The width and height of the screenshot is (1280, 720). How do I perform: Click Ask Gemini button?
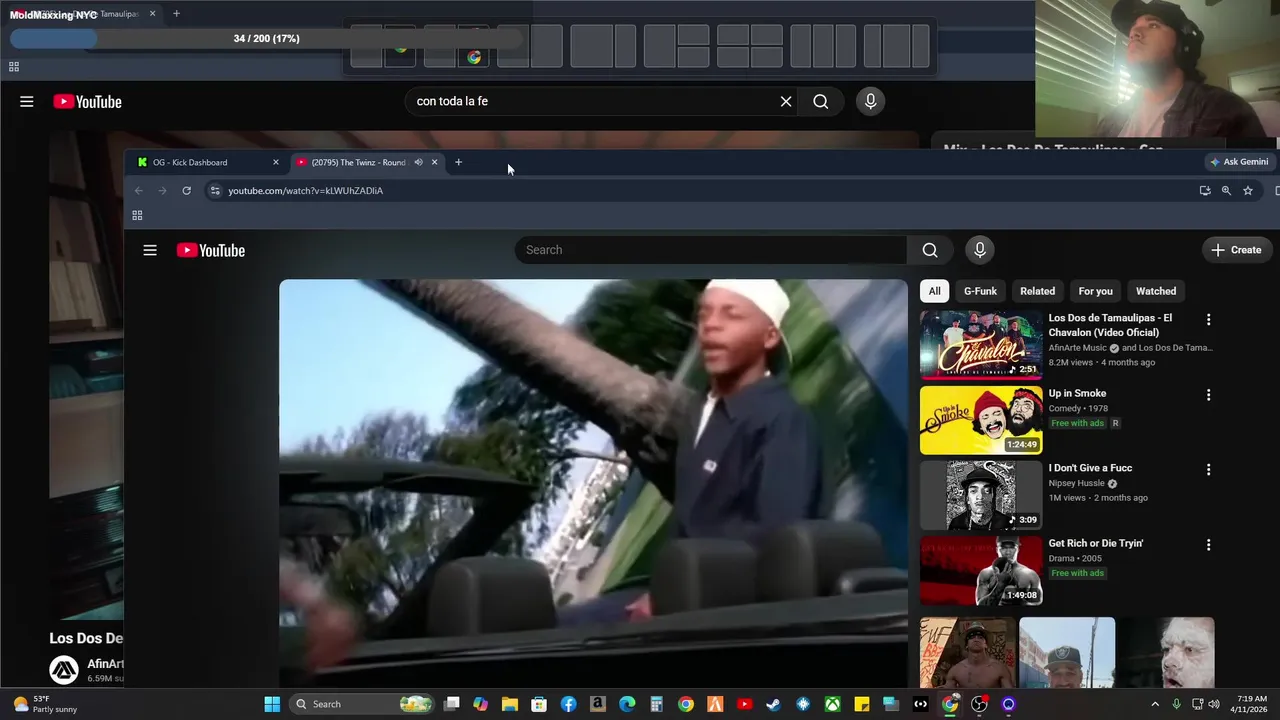(x=1239, y=162)
